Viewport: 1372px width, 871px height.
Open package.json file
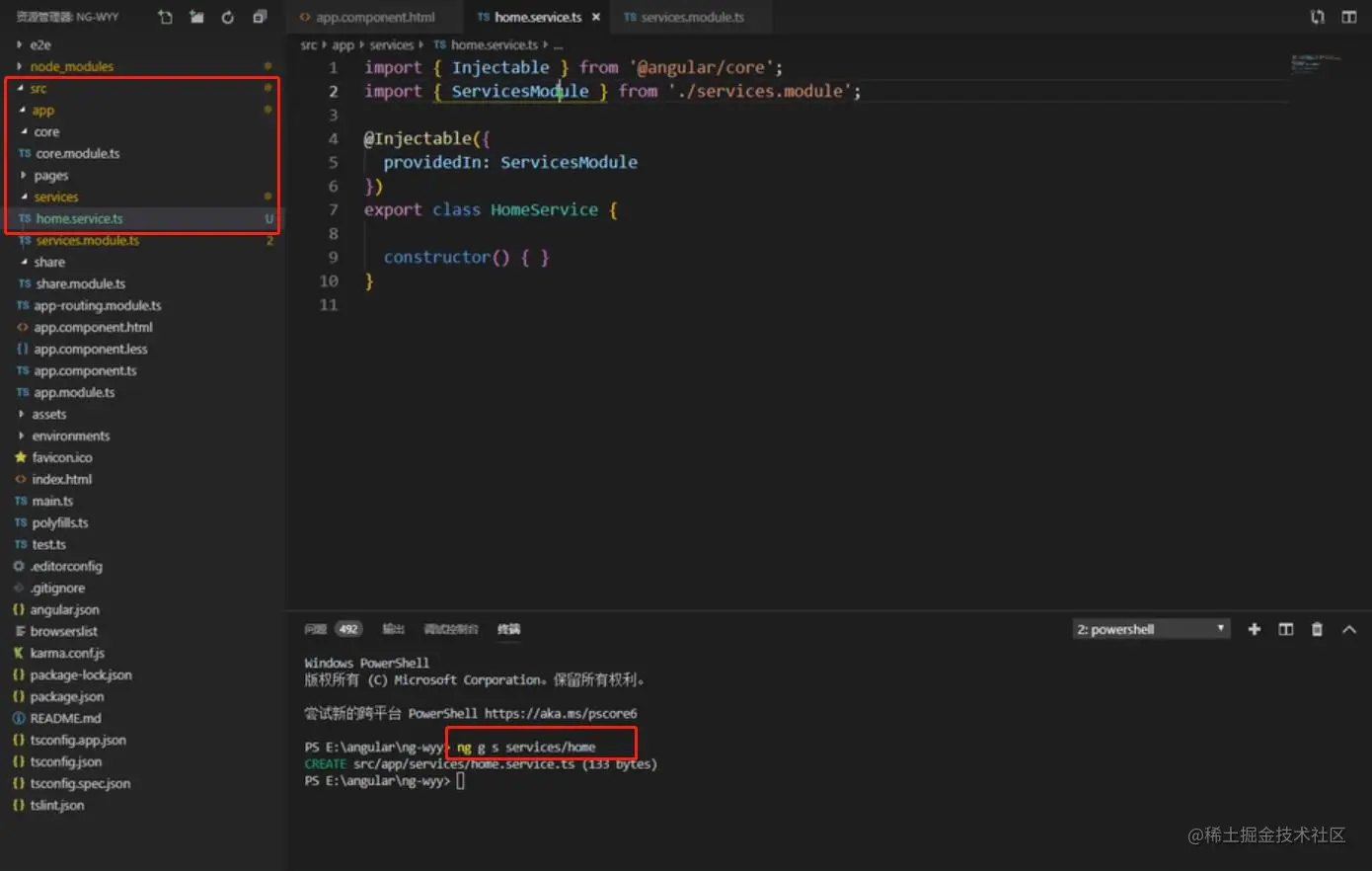point(66,696)
